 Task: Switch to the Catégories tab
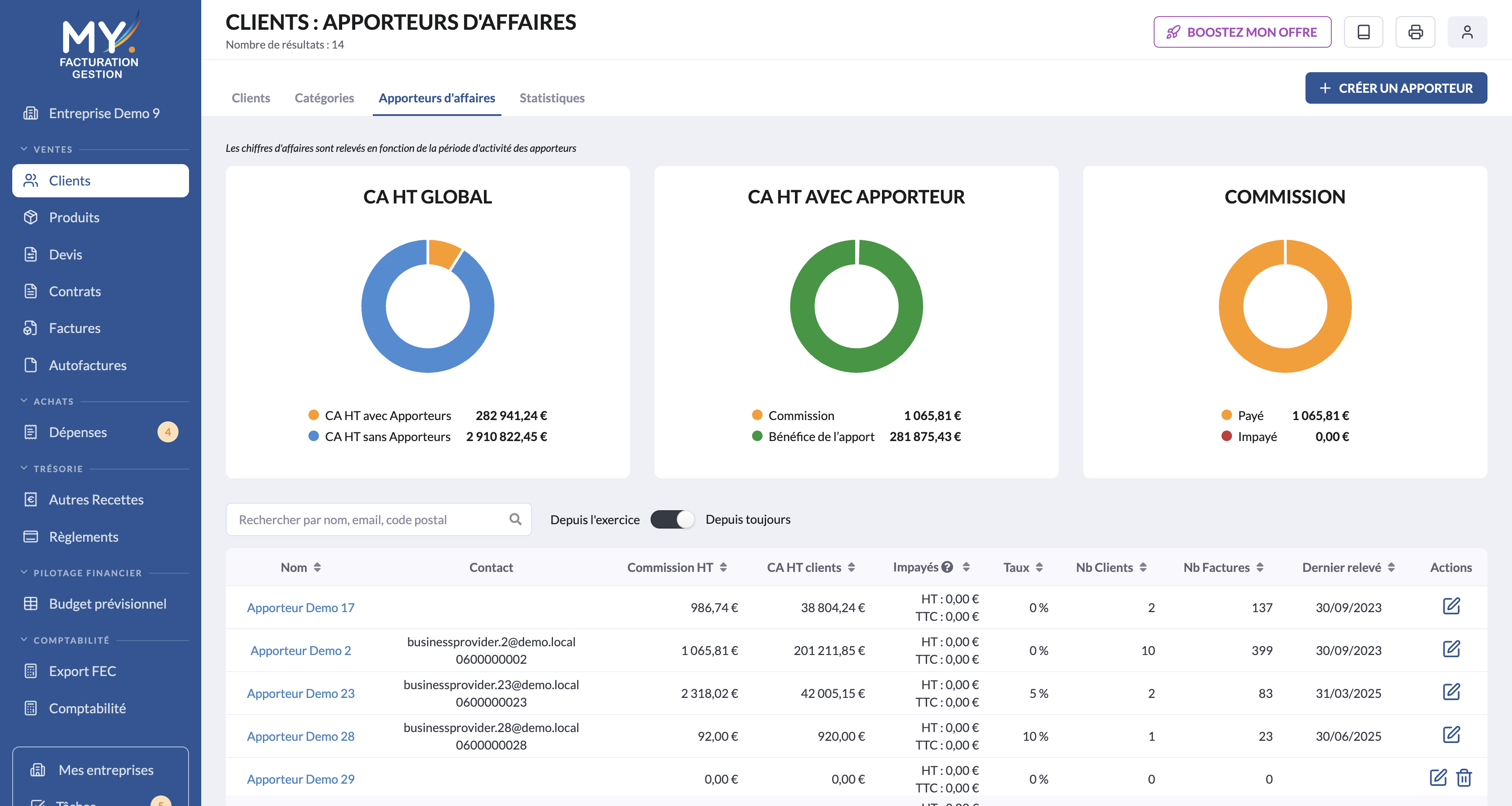click(x=324, y=98)
